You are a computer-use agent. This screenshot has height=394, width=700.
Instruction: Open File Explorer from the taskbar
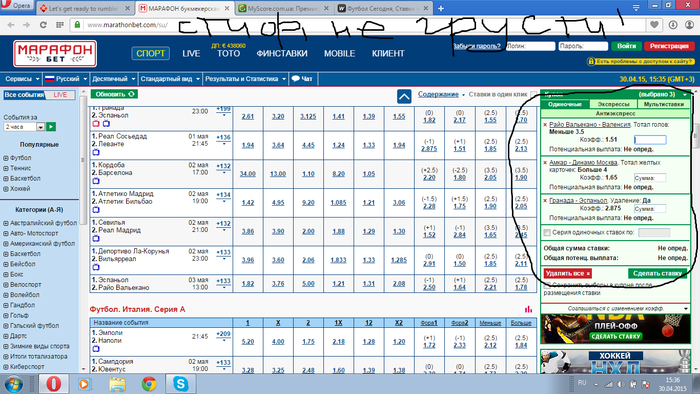[117, 384]
